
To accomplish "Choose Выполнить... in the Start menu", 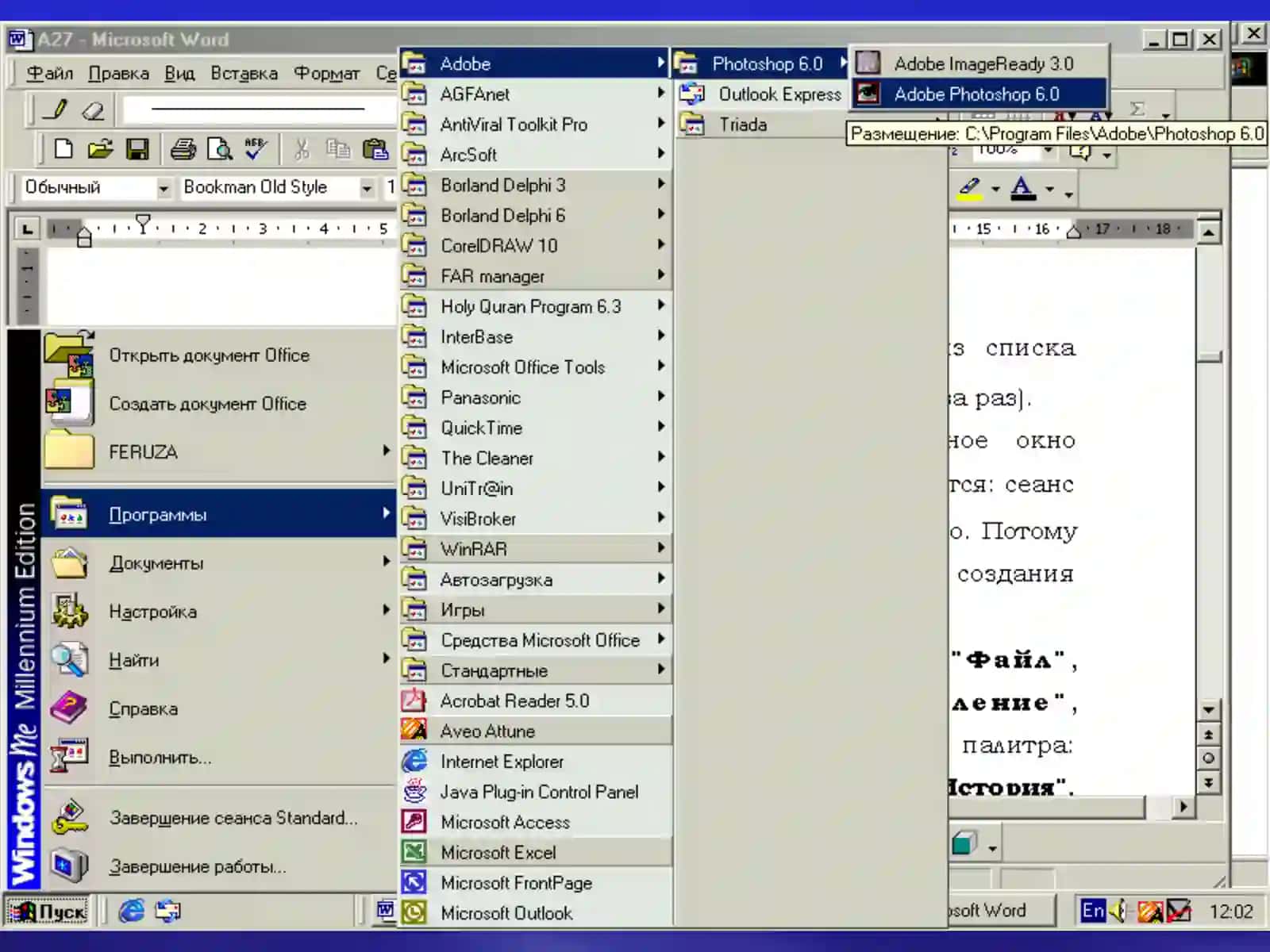I will point(220,758).
